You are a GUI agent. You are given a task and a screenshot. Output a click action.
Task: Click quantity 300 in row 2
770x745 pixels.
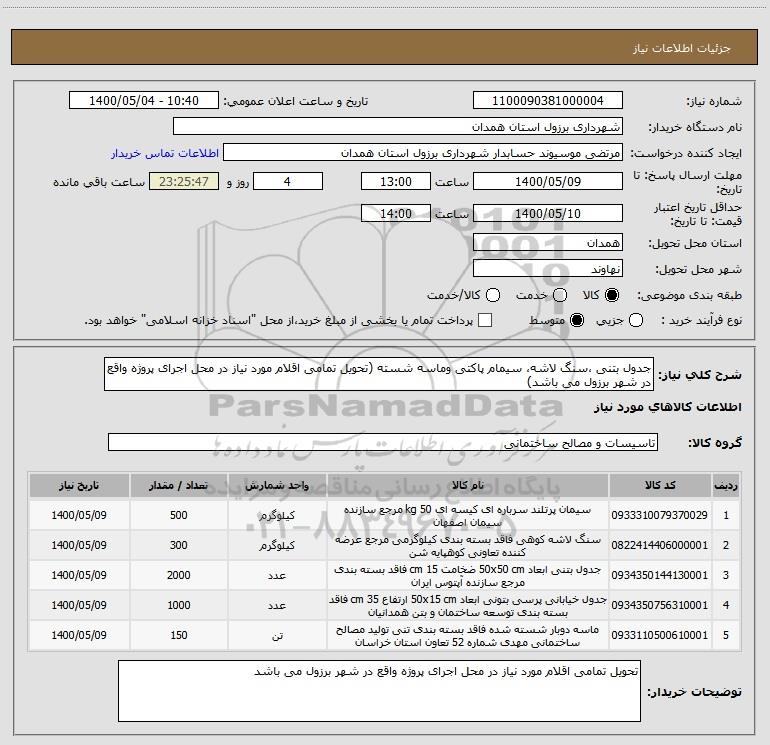coord(179,545)
